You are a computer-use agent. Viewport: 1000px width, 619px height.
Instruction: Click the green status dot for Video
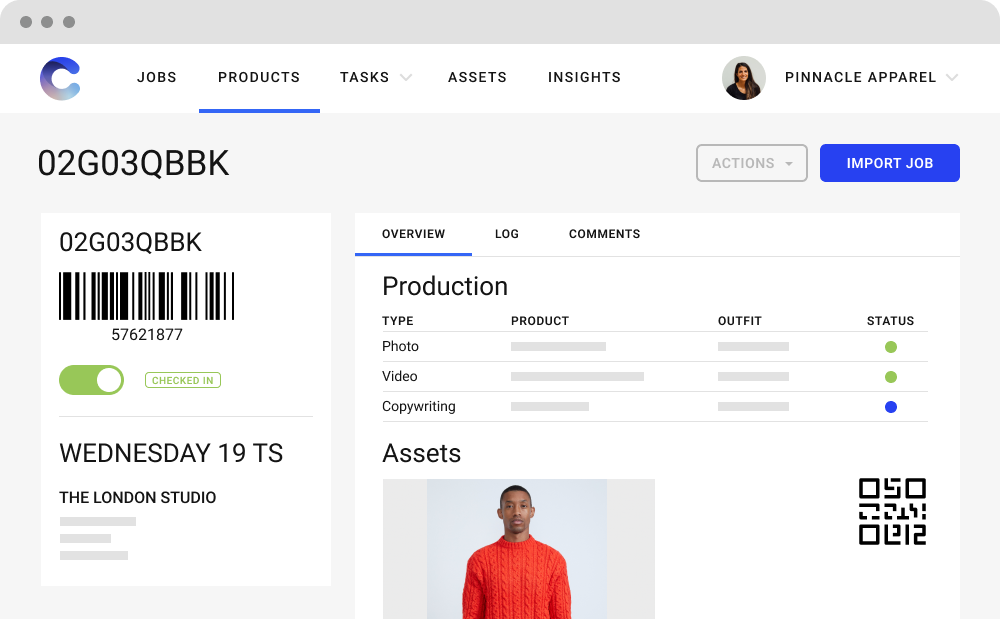(x=891, y=376)
